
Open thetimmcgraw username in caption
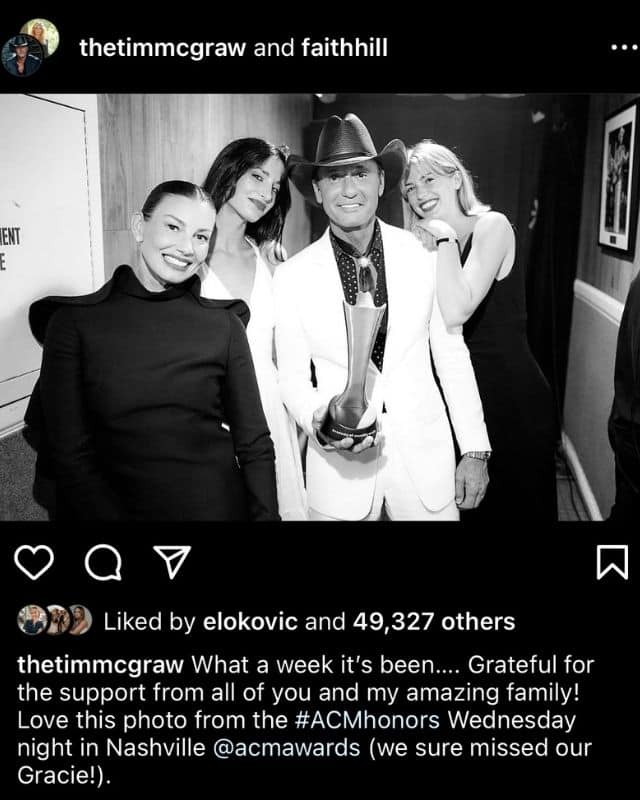[x=100, y=665]
